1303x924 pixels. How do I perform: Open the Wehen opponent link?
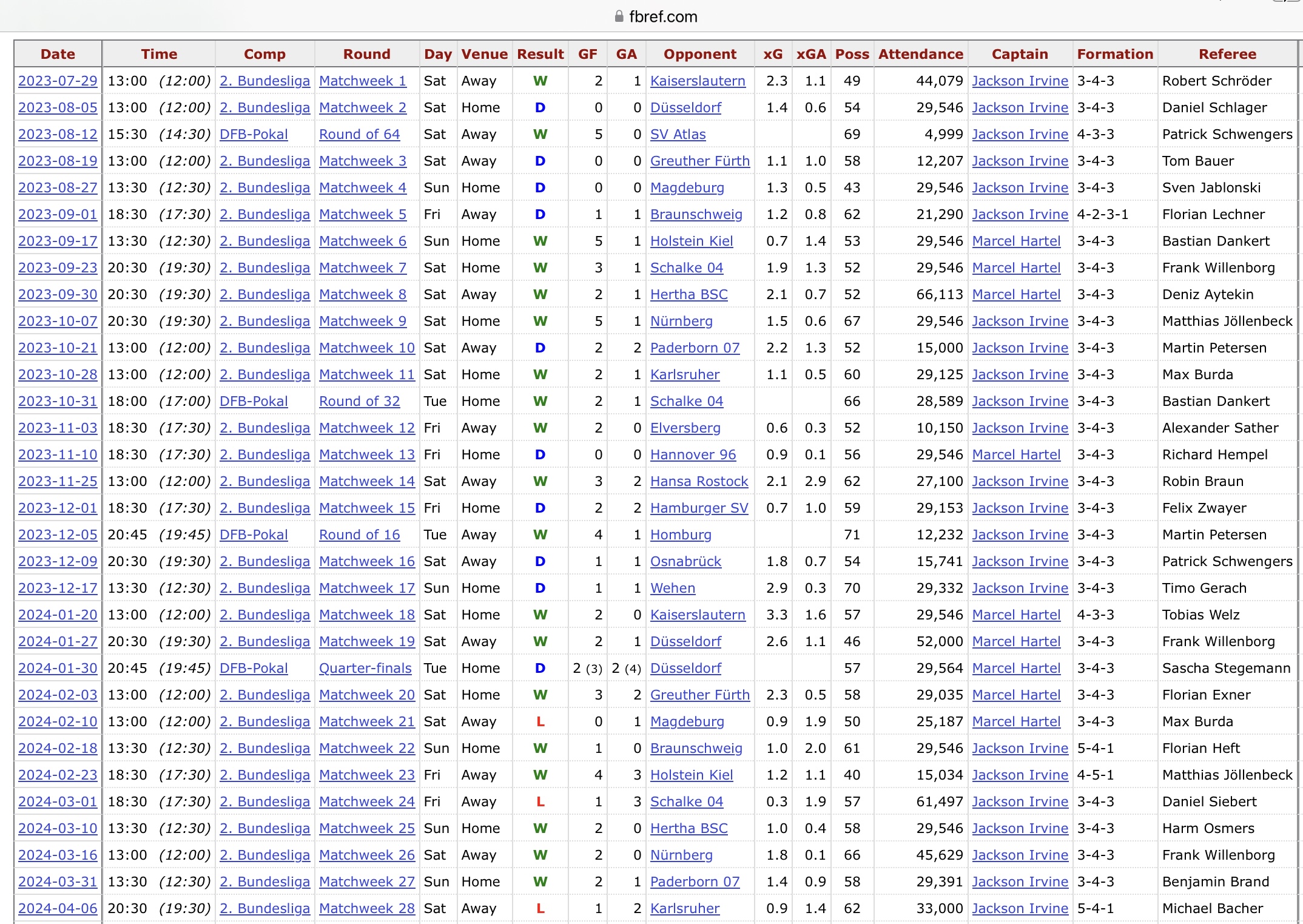tap(673, 588)
